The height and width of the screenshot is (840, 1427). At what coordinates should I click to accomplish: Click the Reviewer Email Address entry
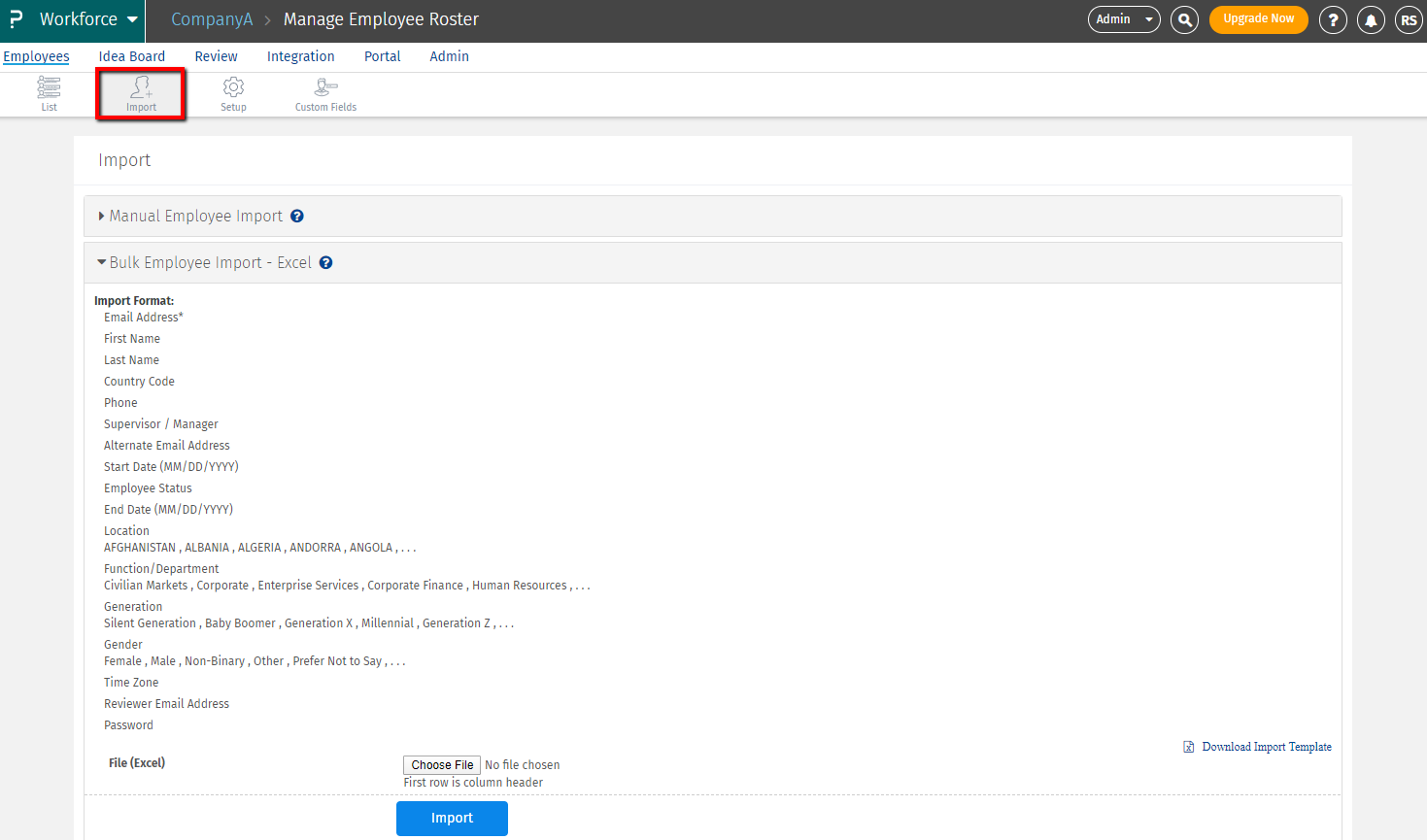coord(166,704)
